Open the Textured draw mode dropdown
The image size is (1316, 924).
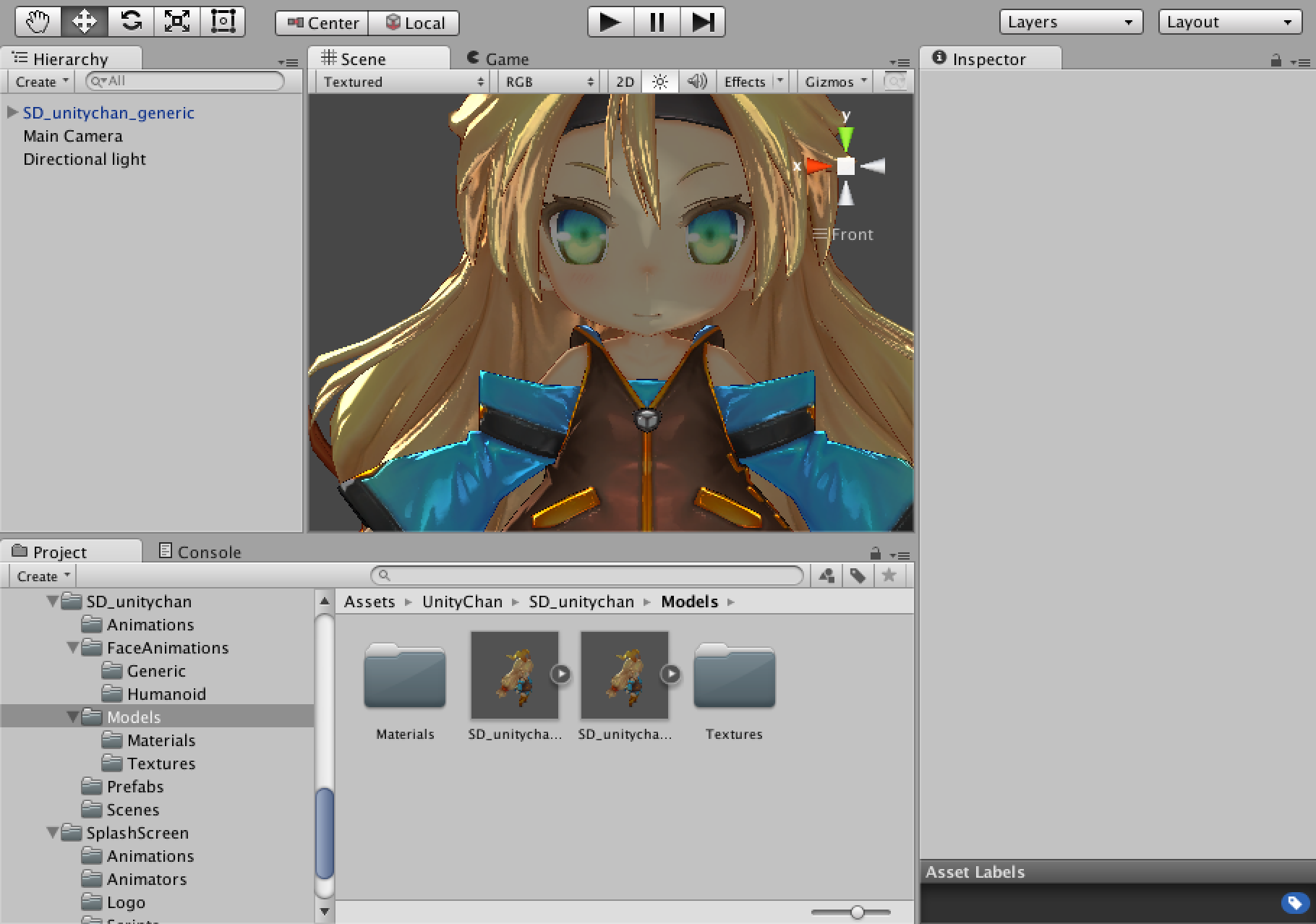[x=403, y=82]
